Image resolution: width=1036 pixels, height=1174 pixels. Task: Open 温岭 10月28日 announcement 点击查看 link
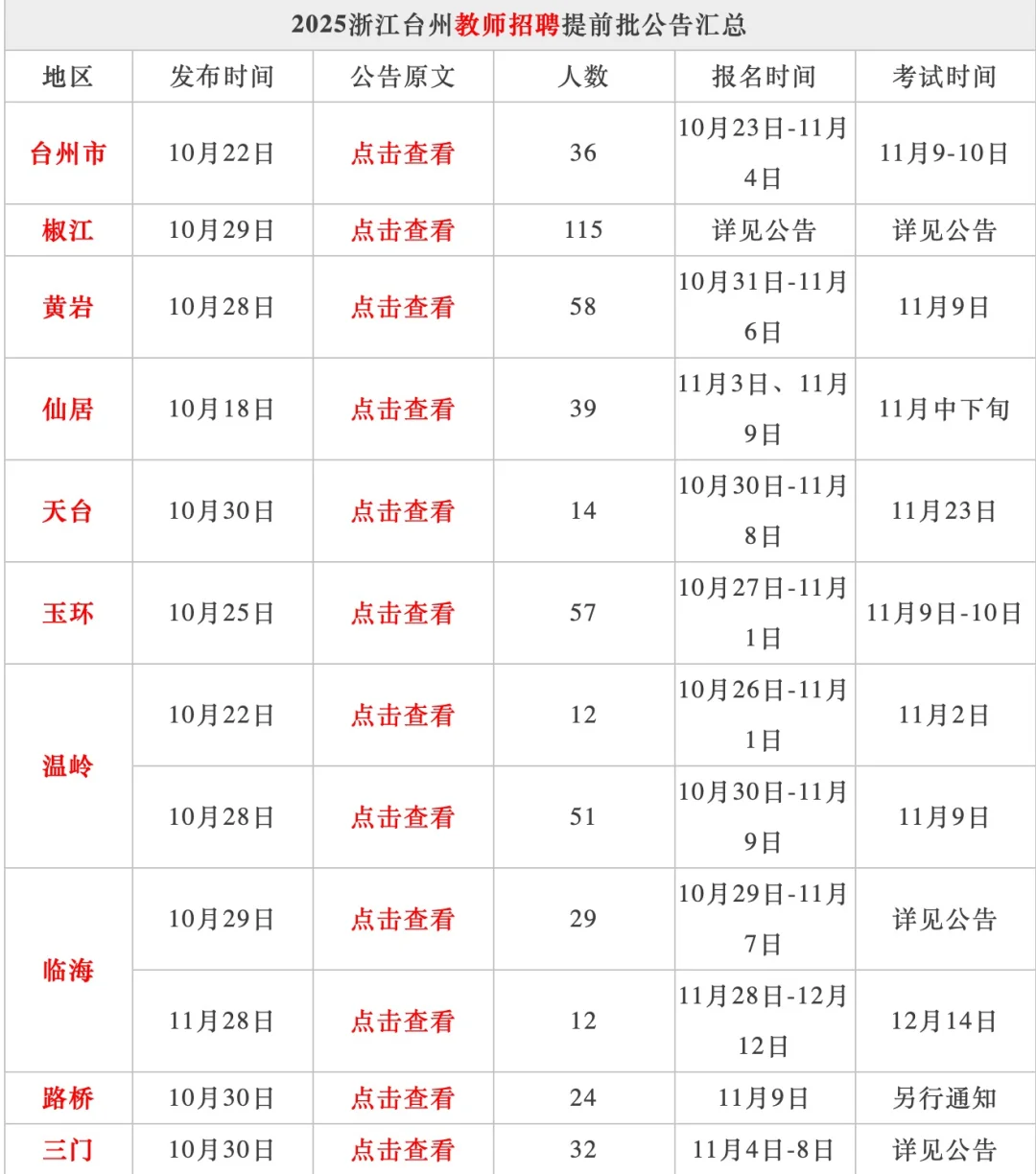pyautogui.click(x=403, y=817)
